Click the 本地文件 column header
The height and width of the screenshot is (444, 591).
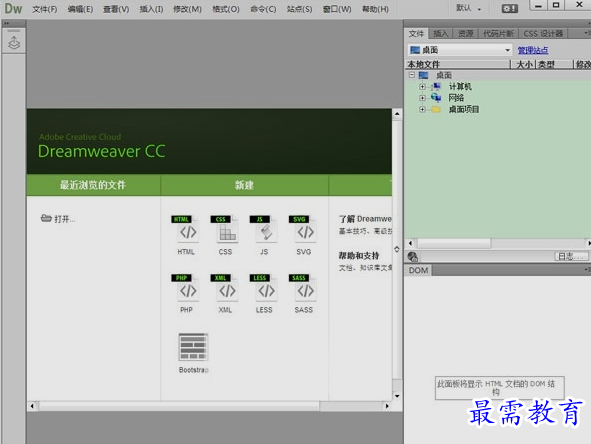pos(458,64)
